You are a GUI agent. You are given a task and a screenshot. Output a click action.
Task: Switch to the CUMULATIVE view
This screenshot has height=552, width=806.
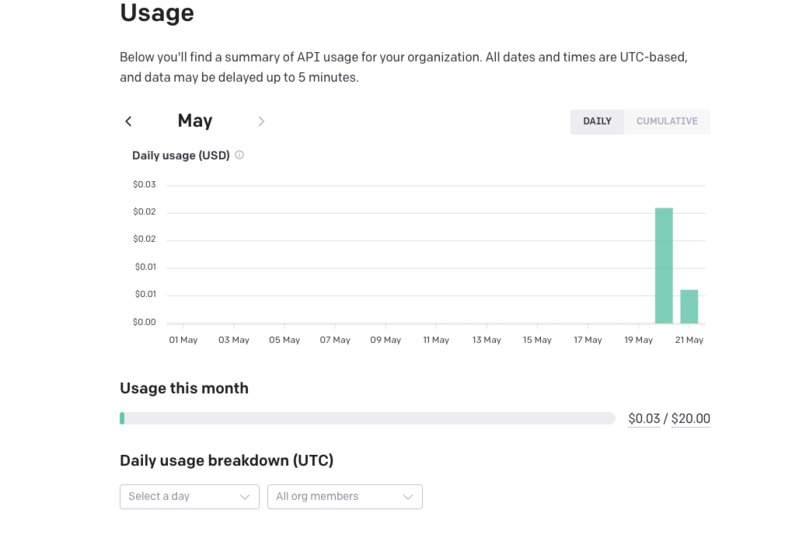(x=667, y=121)
